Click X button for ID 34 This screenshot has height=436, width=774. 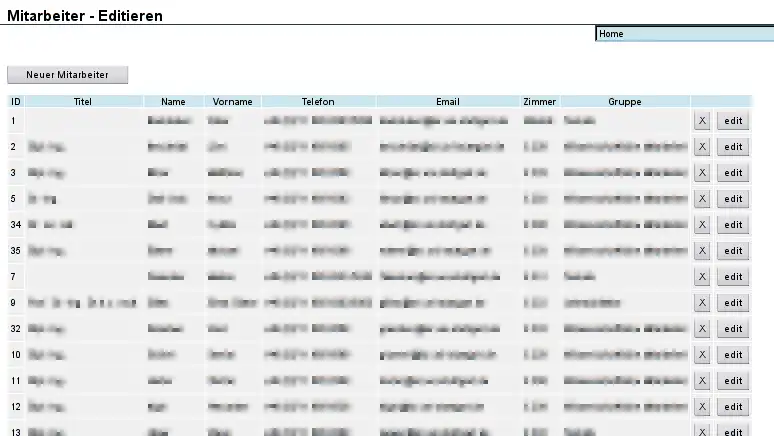click(x=702, y=225)
